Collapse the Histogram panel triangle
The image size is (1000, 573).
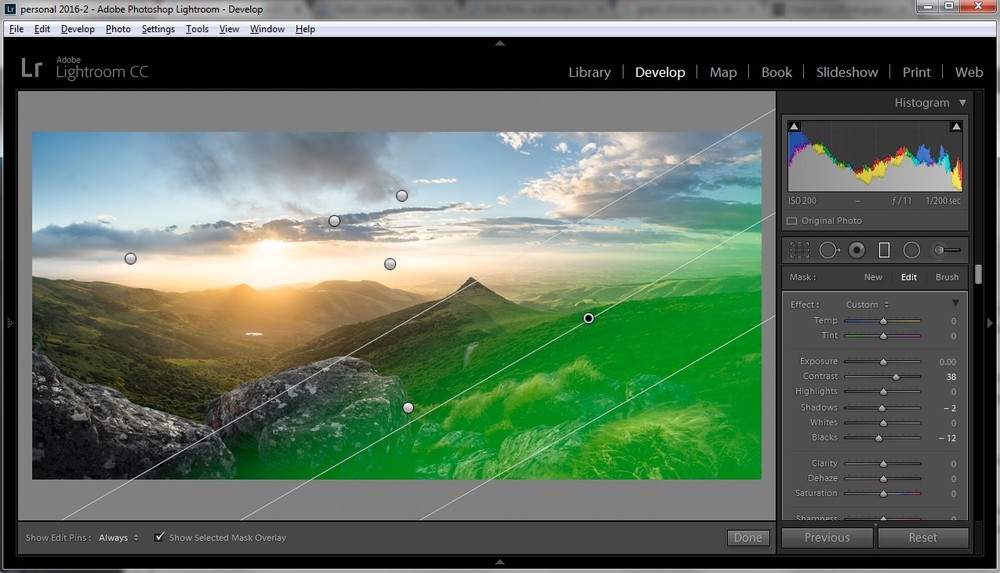(x=962, y=103)
